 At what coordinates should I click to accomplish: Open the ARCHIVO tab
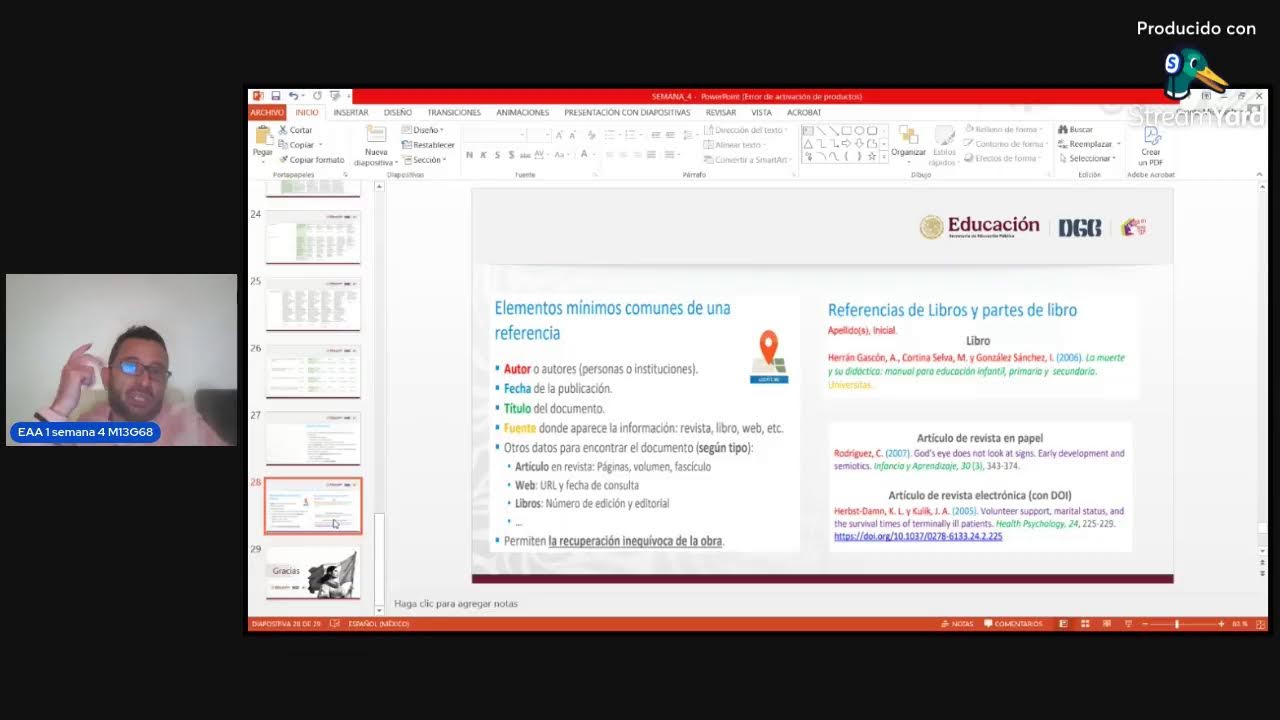[x=267, y=113]
